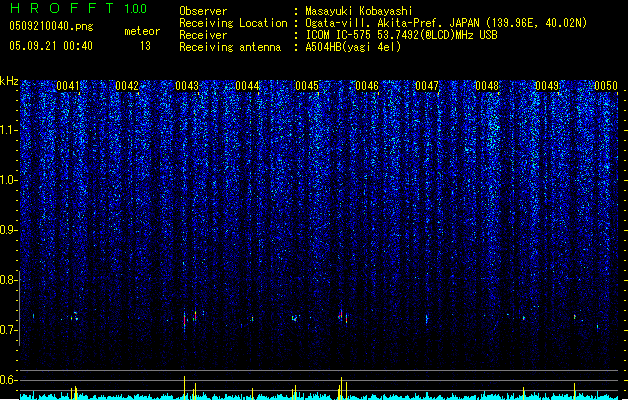Click the HROFFT 1.0.0 program title
Screen dimensions: 629x400
(78, 8)
